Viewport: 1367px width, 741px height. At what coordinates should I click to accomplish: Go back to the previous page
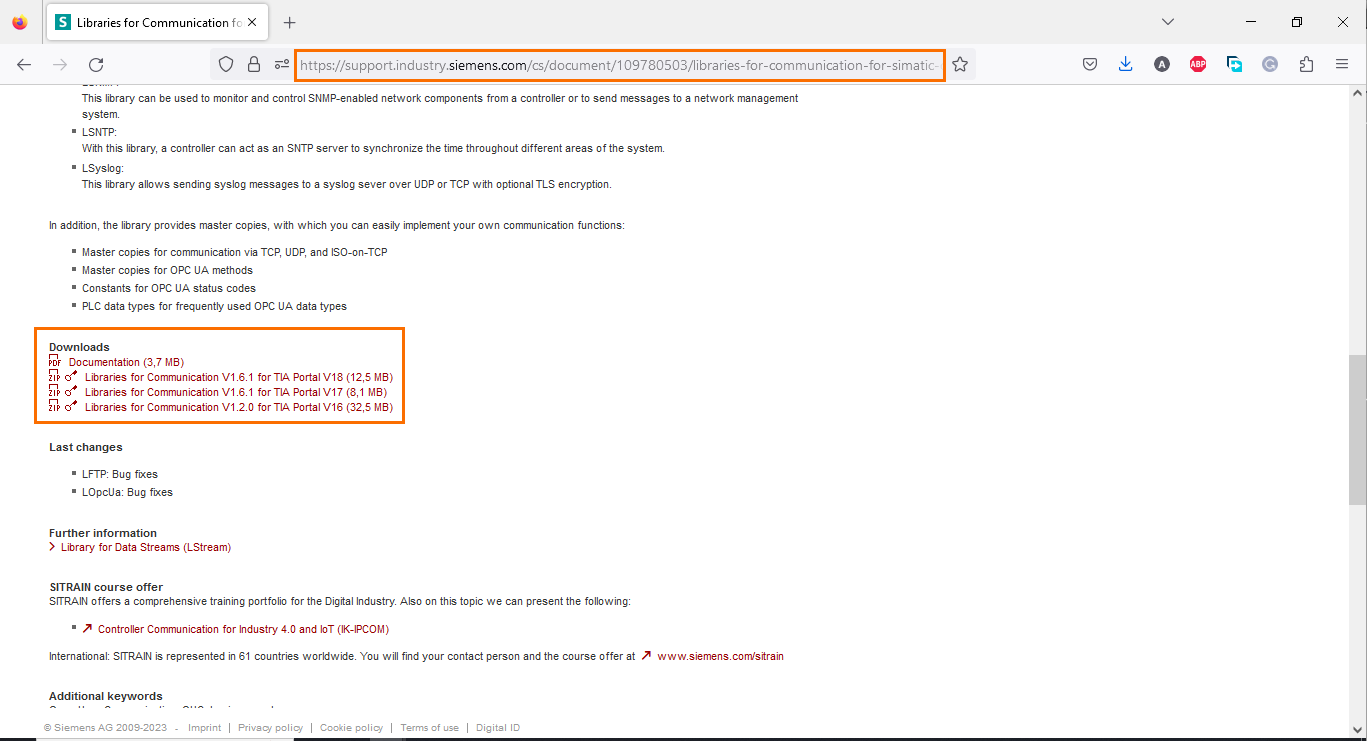24,64
